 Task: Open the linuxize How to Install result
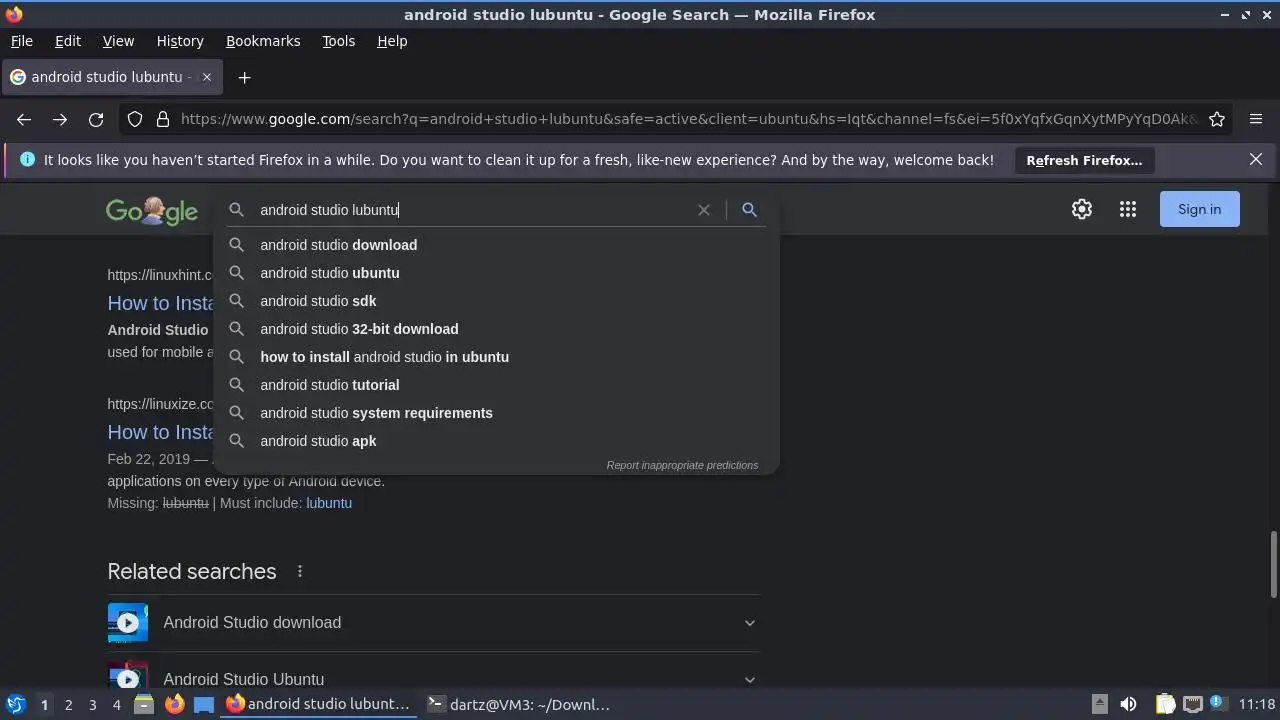tap(161, 432)
